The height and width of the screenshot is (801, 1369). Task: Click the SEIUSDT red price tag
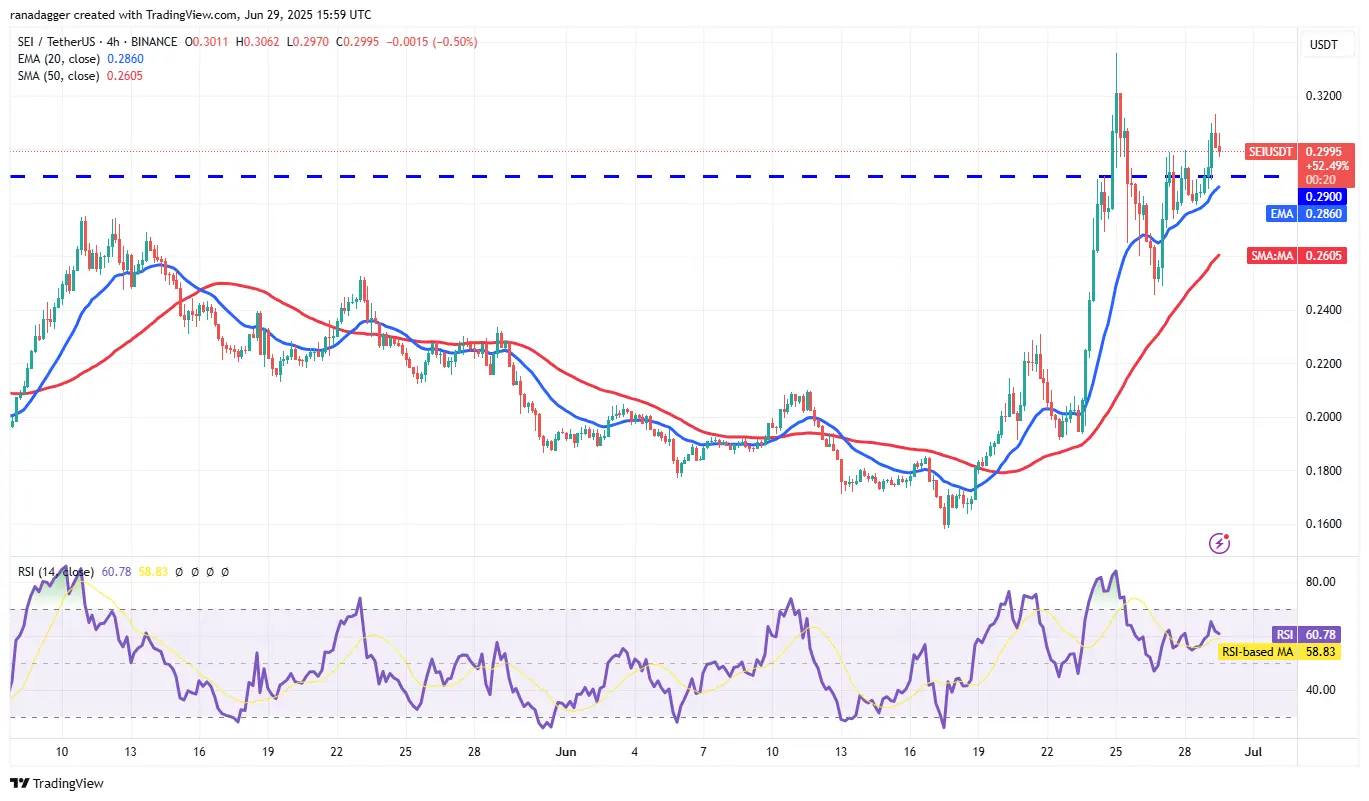[x=1271, y=152]
